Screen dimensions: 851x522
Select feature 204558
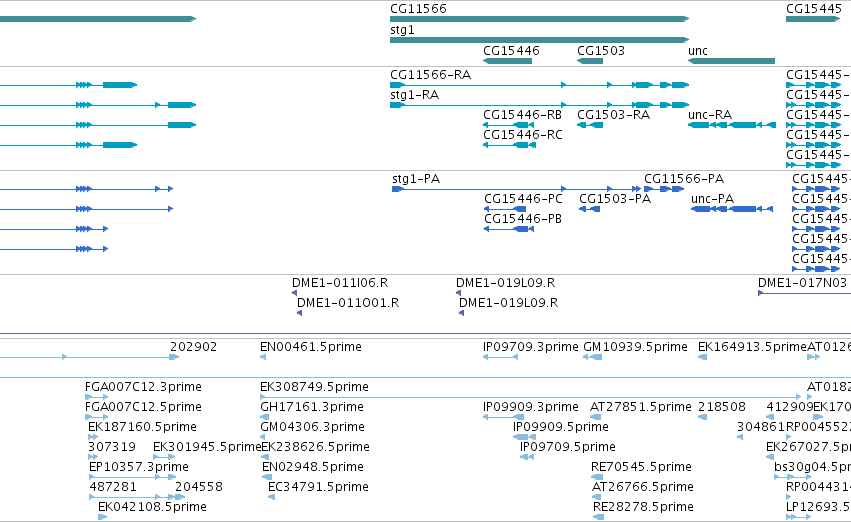(180, 498)
